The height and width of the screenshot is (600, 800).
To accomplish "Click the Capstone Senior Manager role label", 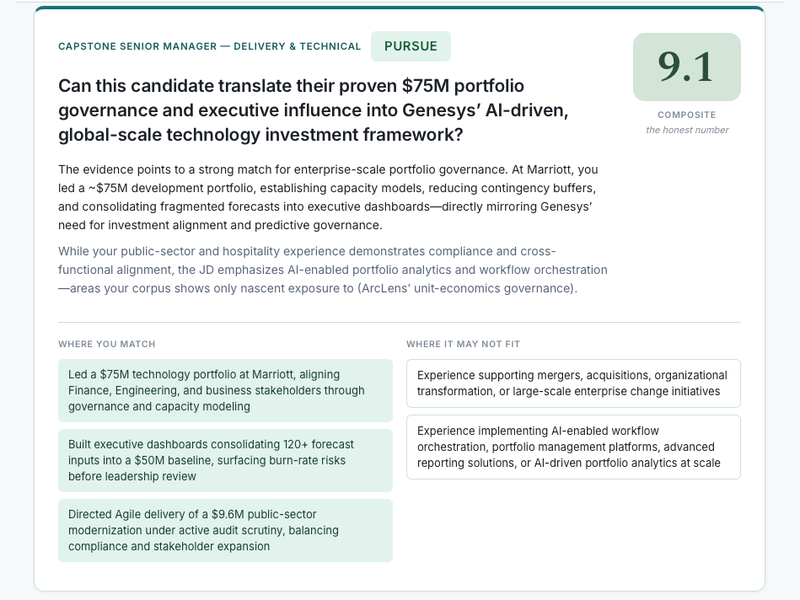I will coord(209,46).
